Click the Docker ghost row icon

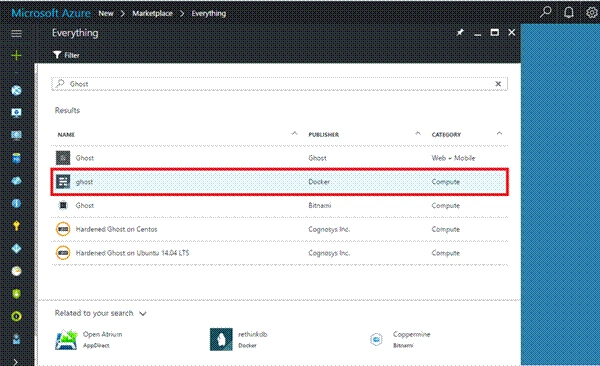point(63,181)
